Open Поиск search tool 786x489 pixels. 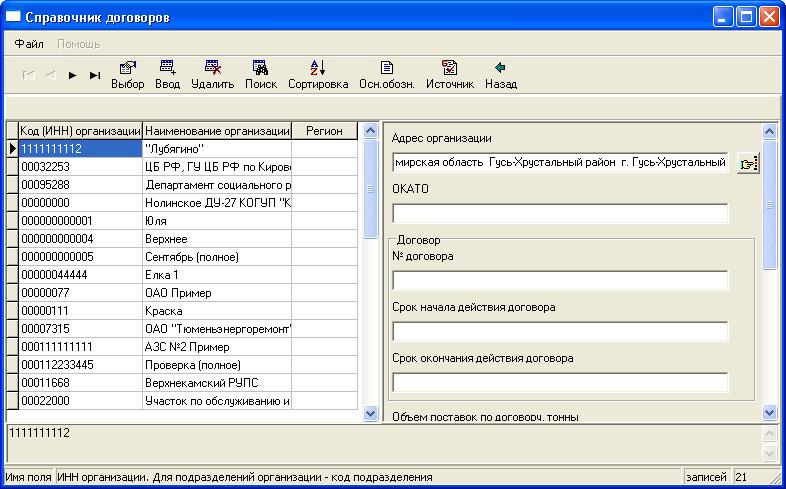[260, 68]
